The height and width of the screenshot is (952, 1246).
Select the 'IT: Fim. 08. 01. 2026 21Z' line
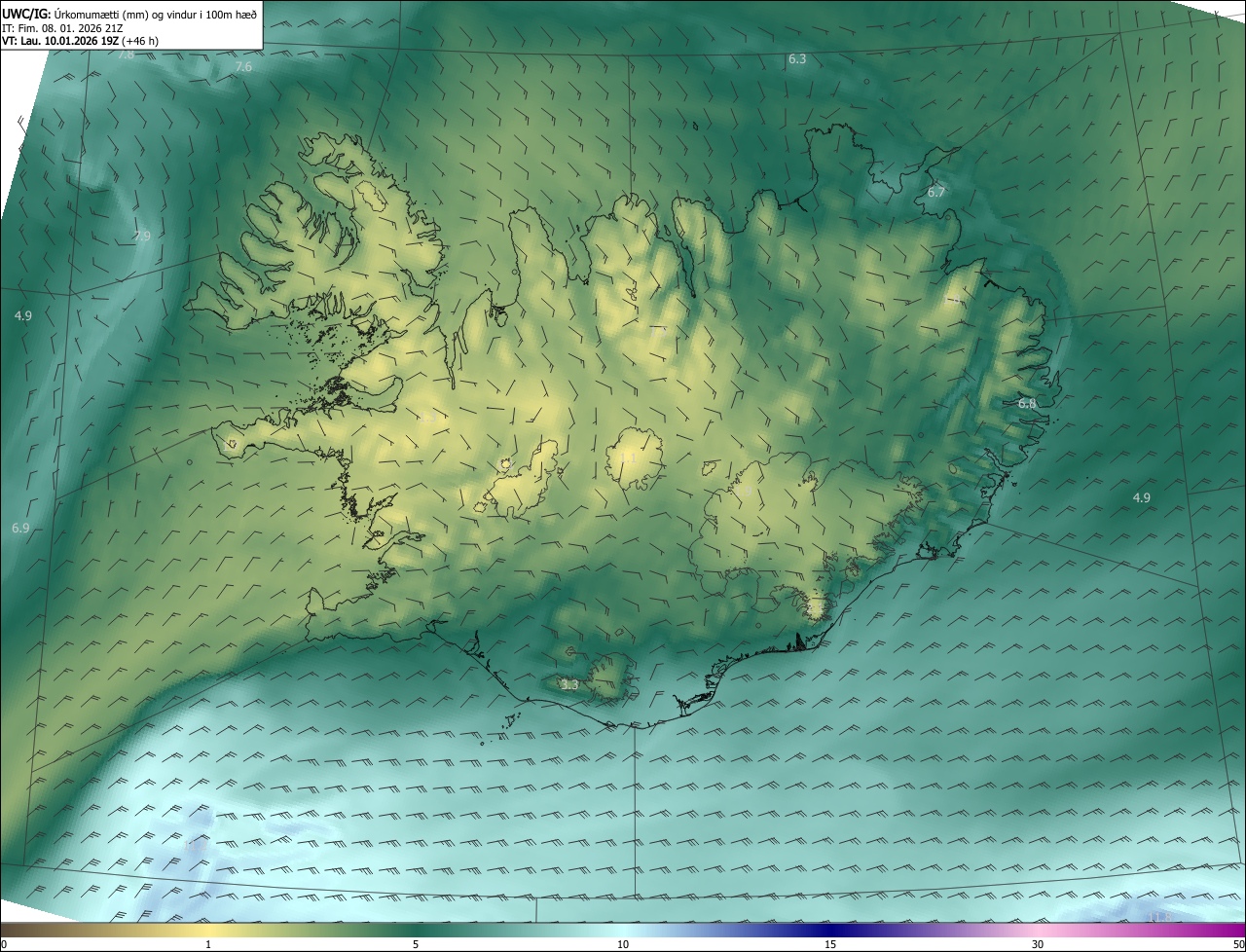pyautogui.click(x=62, y=28)
